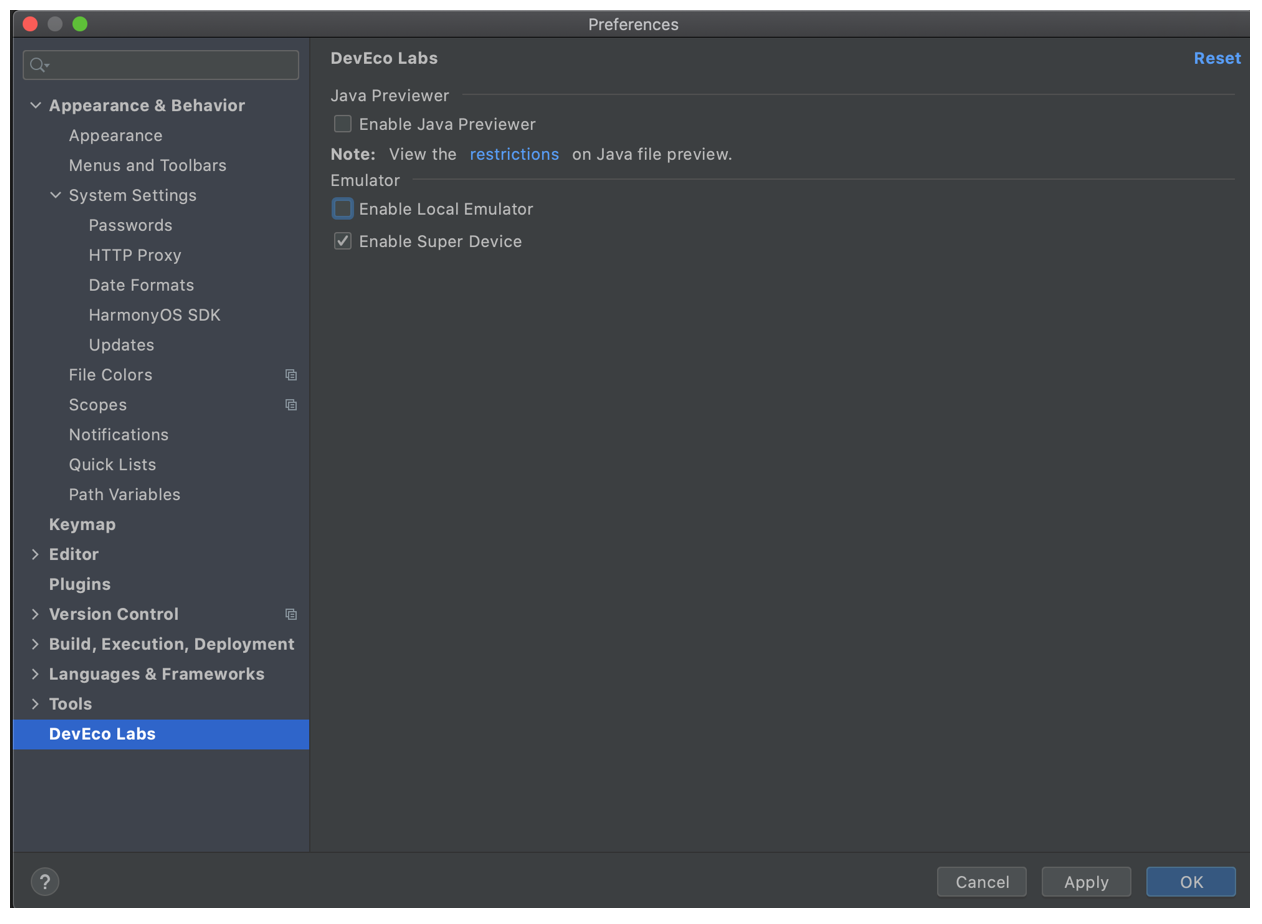This screenshot has width=1262, height=924.
Task: Click the search magnifier icon
Action: click(x=38, y=65)
